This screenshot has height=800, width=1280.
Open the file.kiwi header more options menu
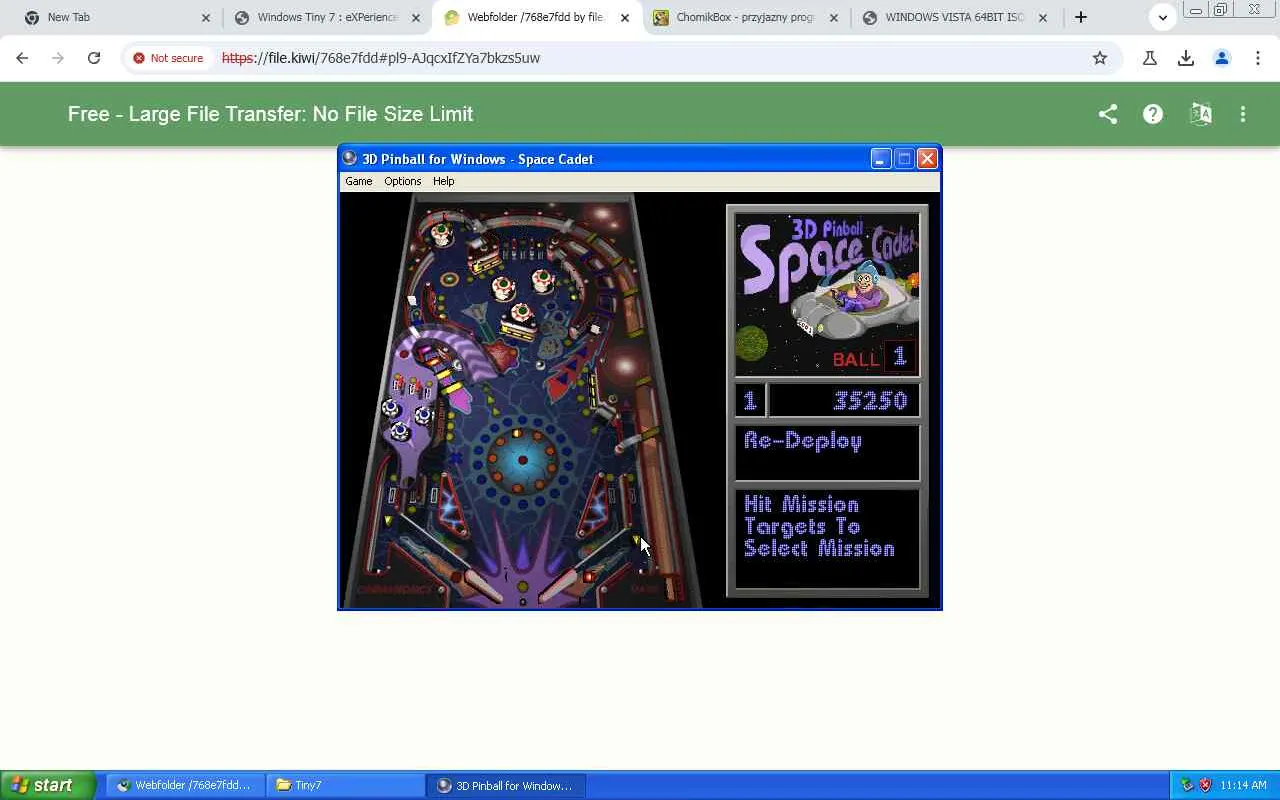pos(1243,114)
